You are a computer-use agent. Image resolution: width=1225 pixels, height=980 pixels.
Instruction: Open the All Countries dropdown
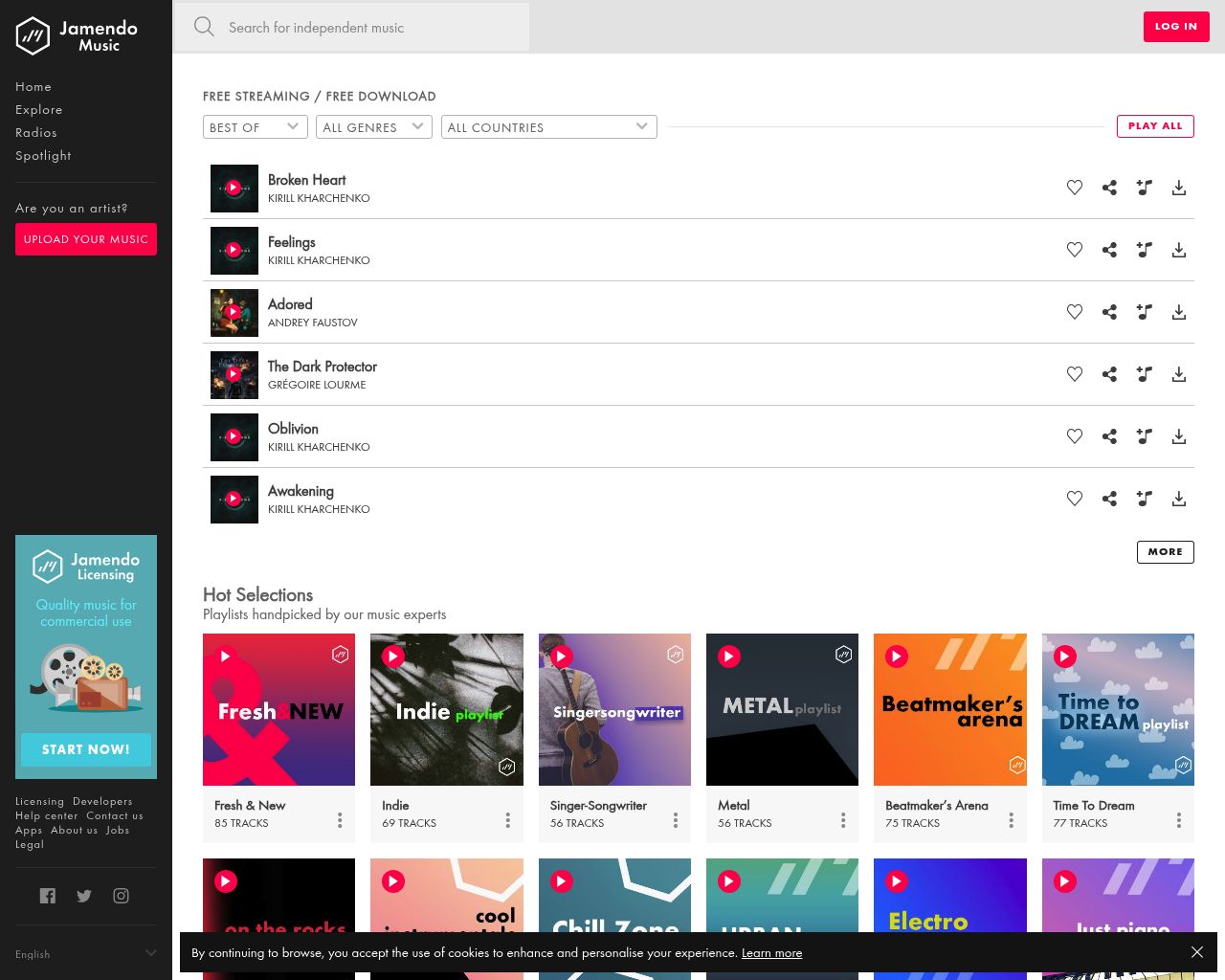coord(549,126)
